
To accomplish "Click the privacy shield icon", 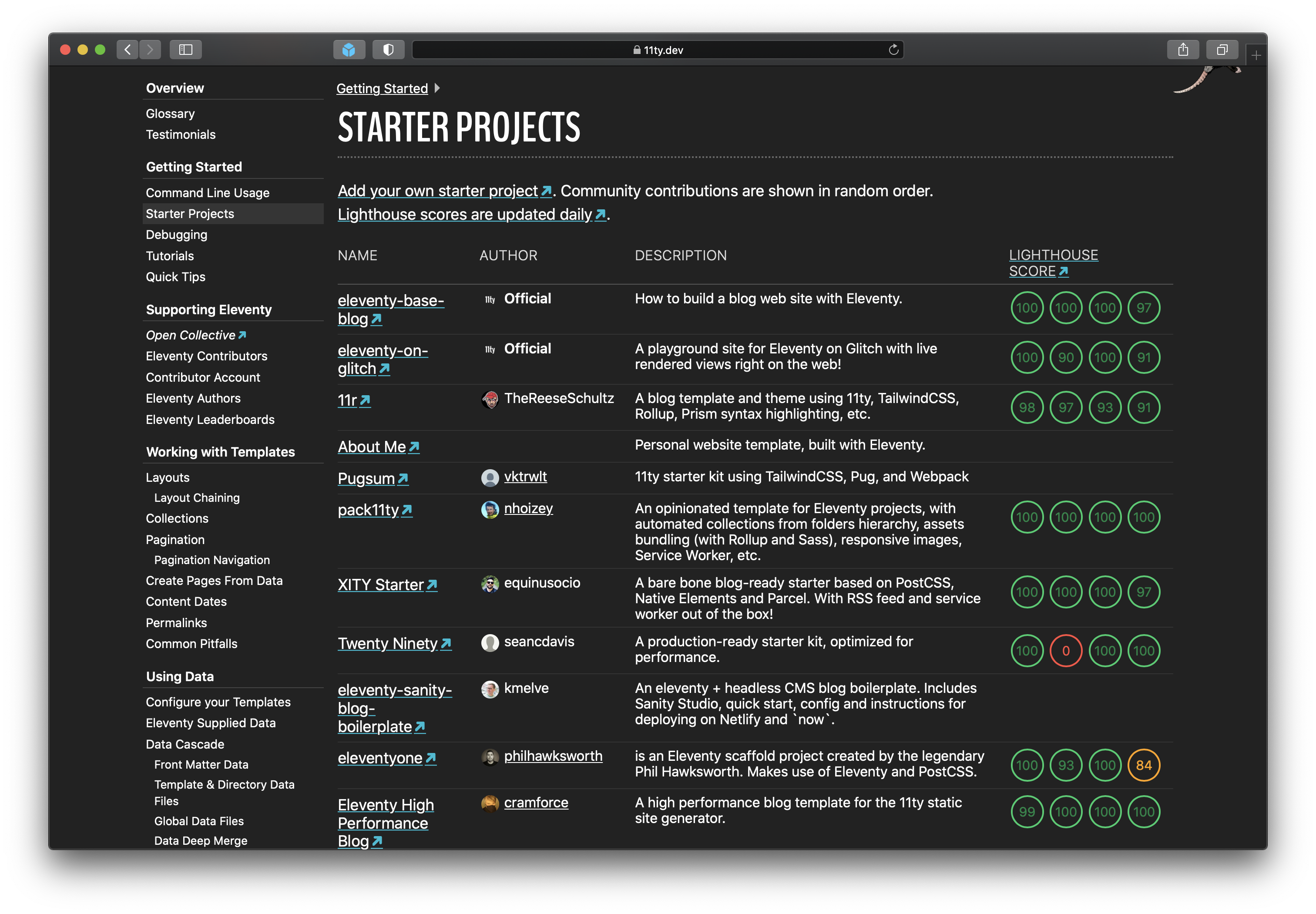I will [388, 50].
